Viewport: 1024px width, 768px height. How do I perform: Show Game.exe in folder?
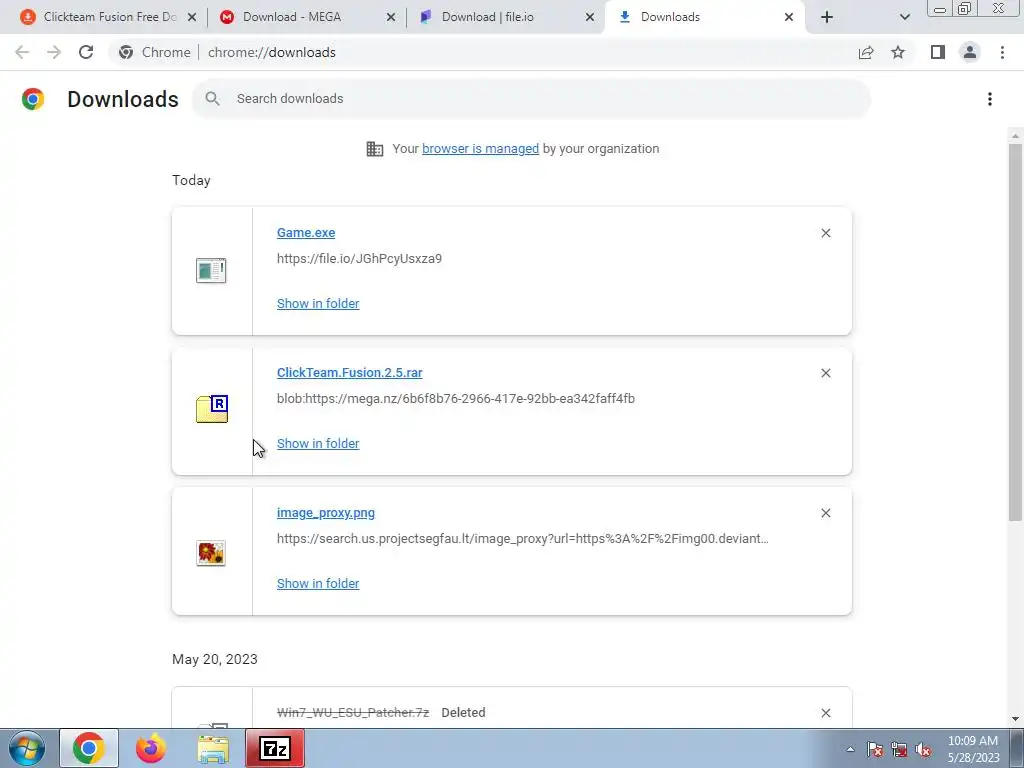318,304
